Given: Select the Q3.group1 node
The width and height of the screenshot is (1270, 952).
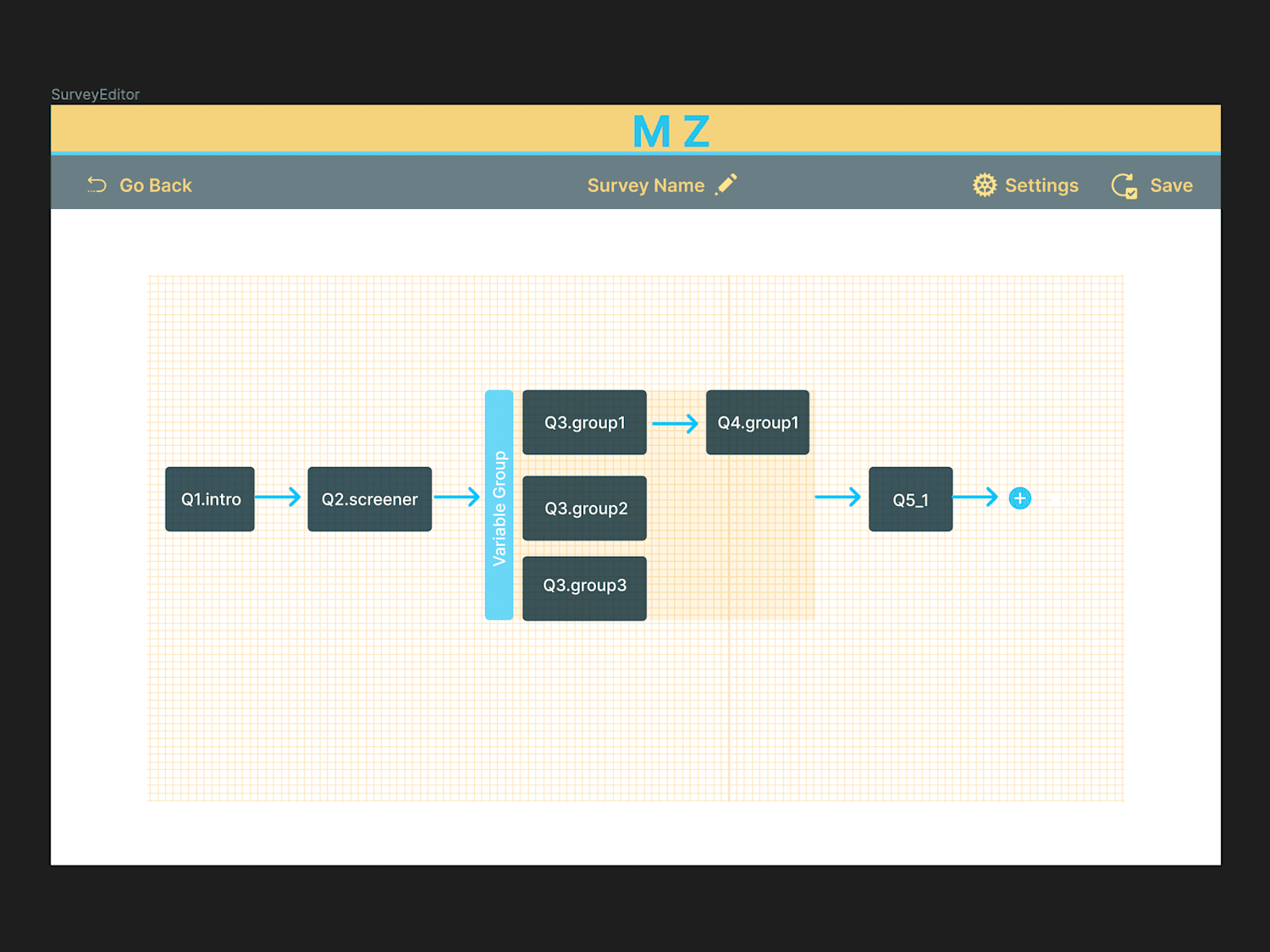Looking at the screenshot, I should [x=585, y=422].
